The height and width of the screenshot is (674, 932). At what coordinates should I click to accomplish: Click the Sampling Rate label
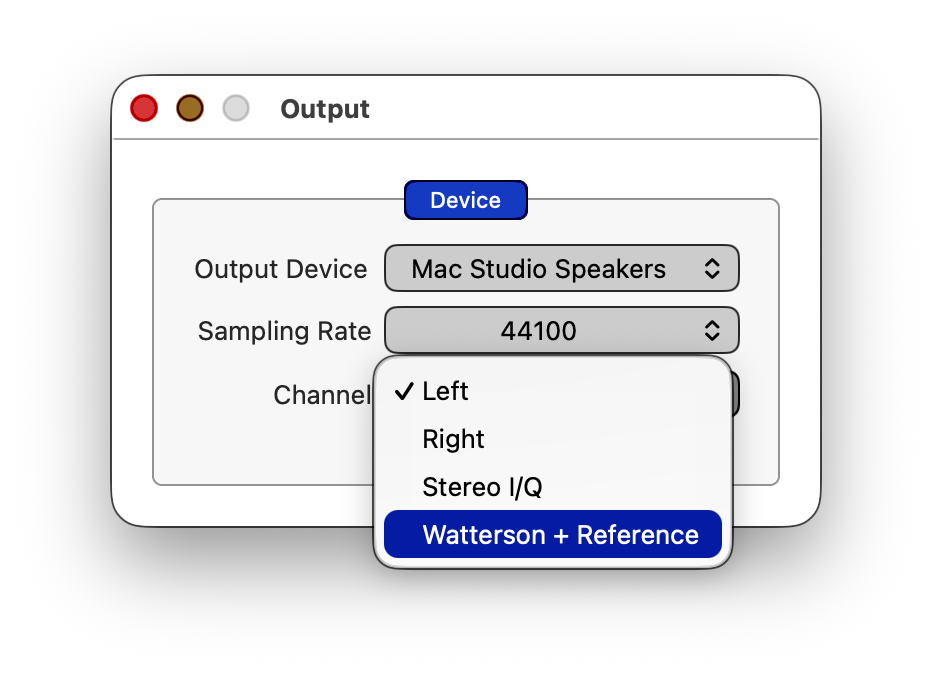[x=284, y=331]
